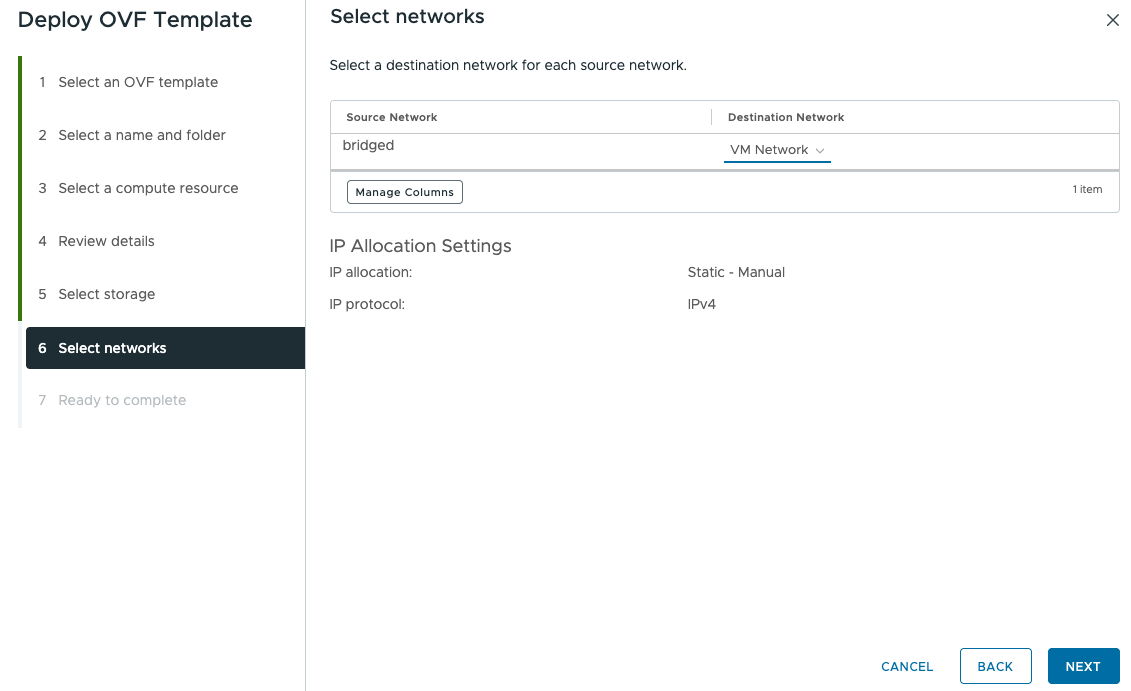The width and height of the screenshot is (1131, 691).
Task: Return to step 5 Select storage
Action: click(107, 293)
